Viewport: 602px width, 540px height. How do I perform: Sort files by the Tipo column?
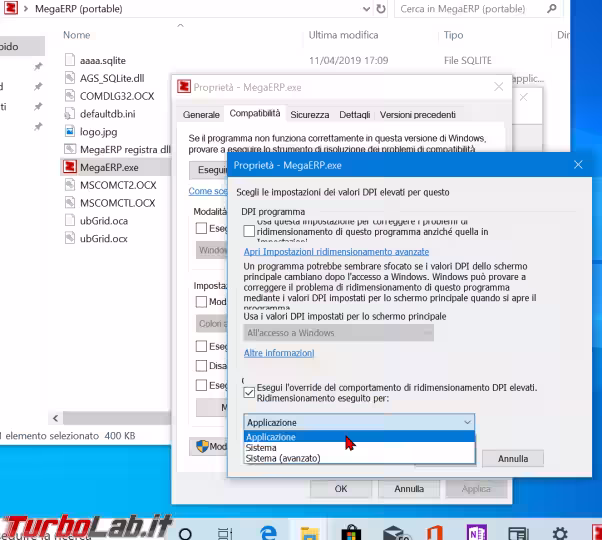coord(453,35)
